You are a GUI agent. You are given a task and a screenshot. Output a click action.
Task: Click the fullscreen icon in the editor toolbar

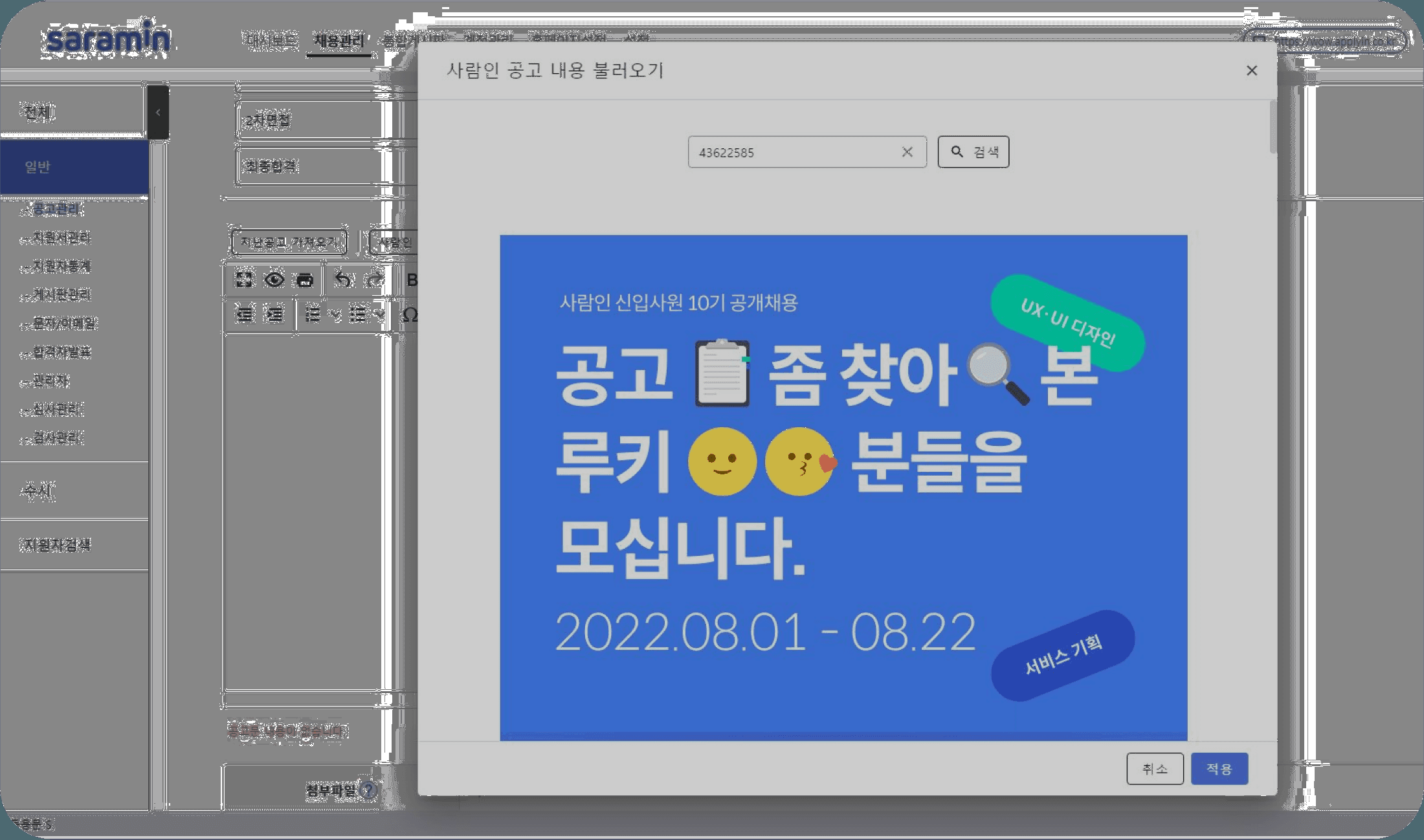[x=244, y=280]
